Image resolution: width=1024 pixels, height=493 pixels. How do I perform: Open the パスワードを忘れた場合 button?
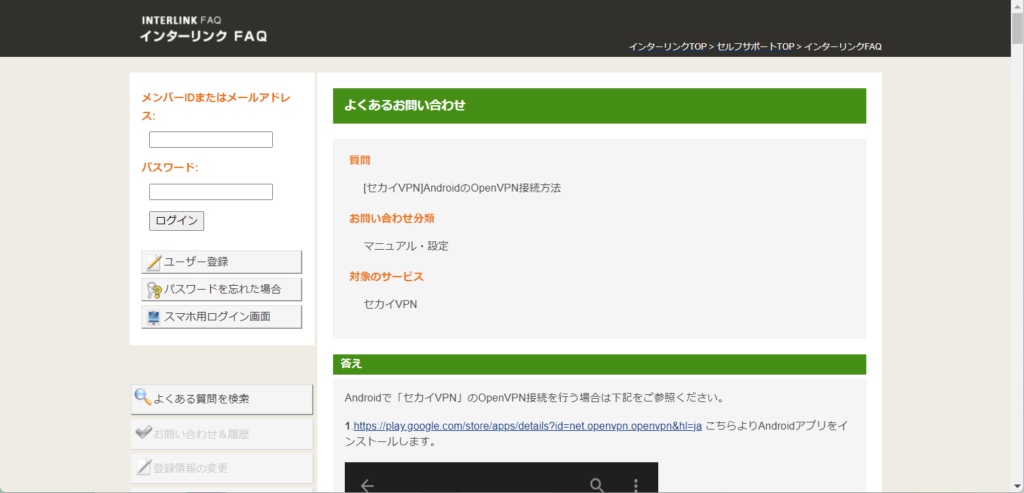(221, 289)
